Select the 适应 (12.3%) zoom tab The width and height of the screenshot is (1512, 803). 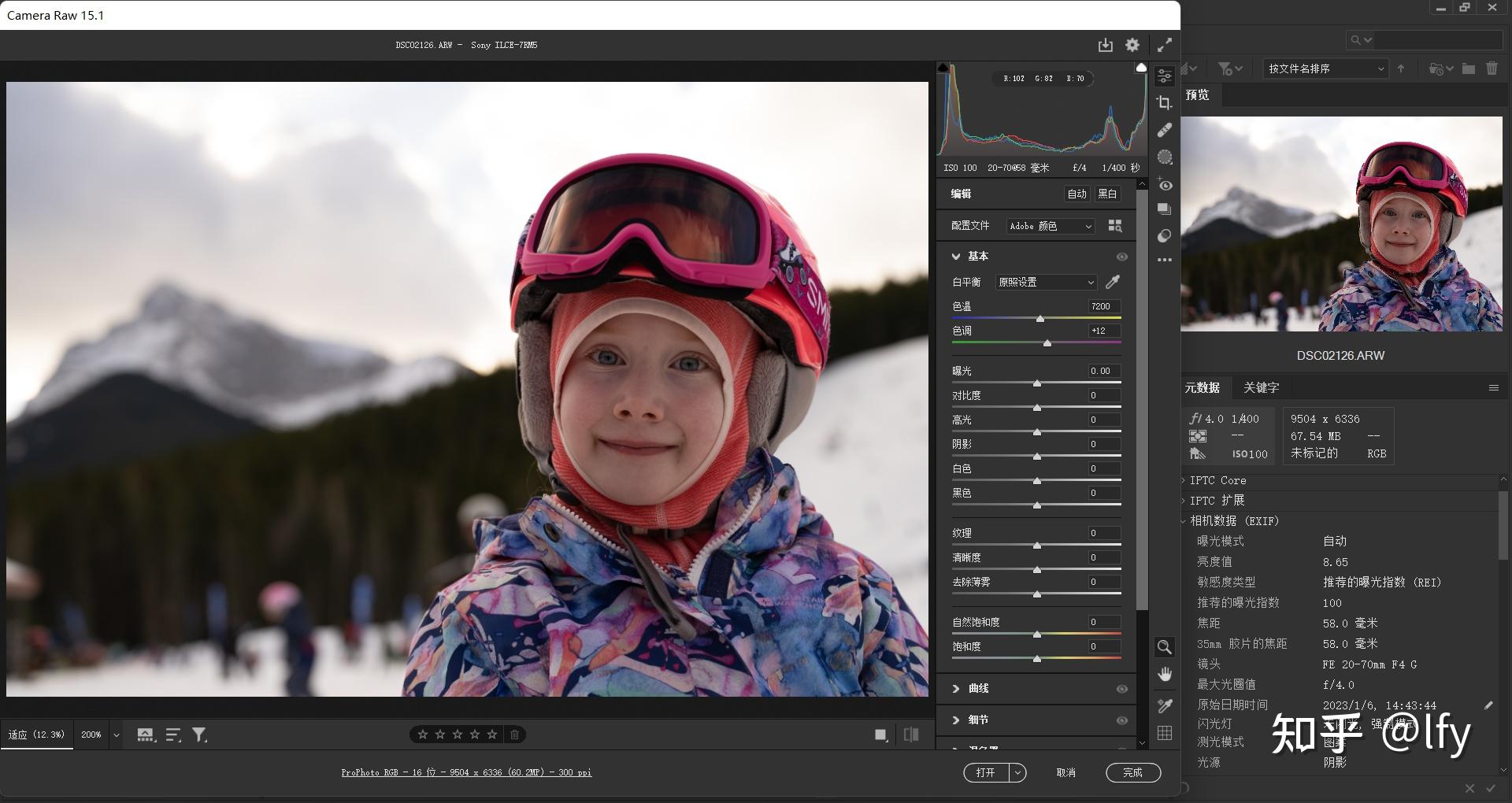point(36,735)
